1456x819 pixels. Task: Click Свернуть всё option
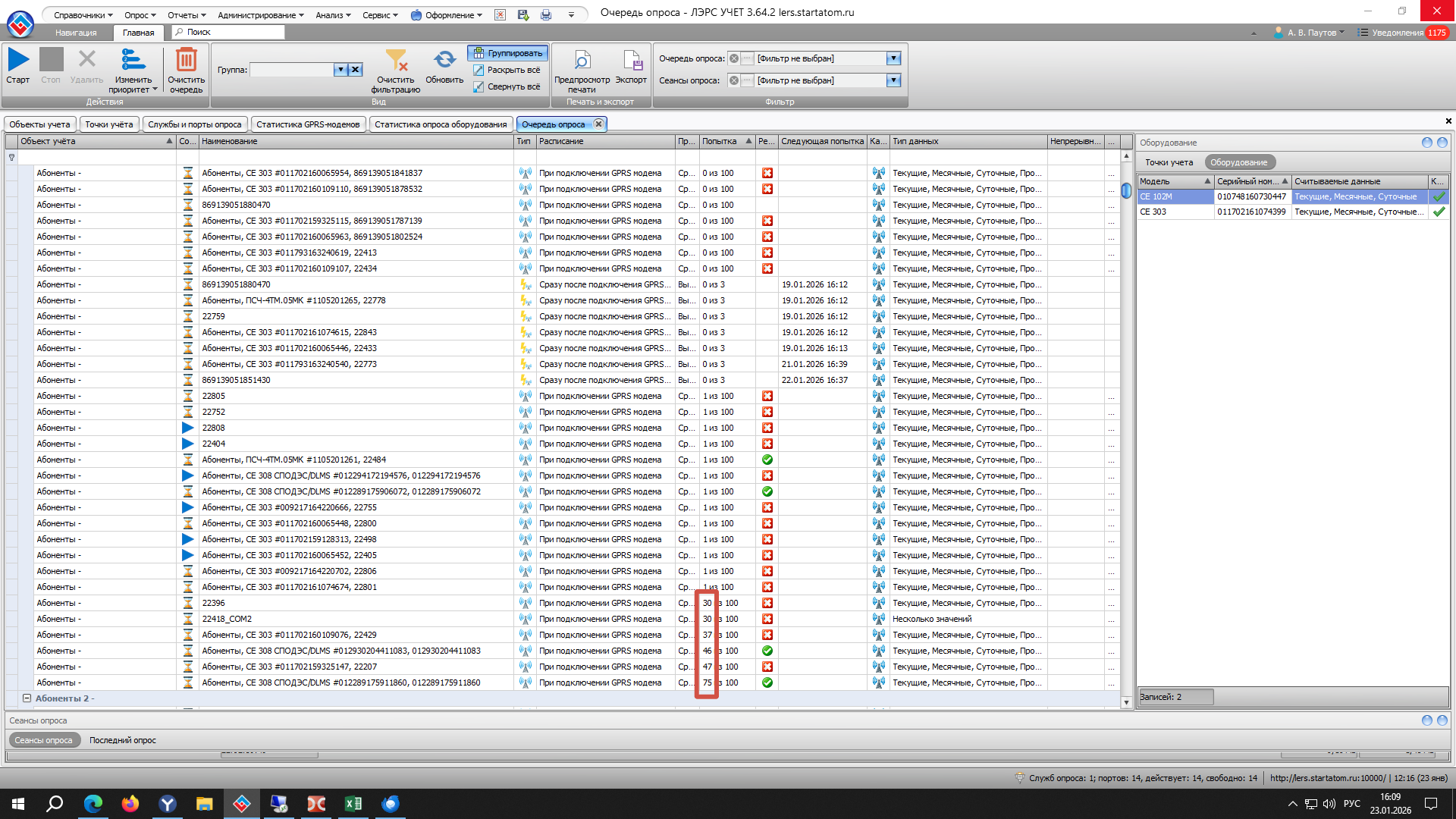[x=507, y=86]
